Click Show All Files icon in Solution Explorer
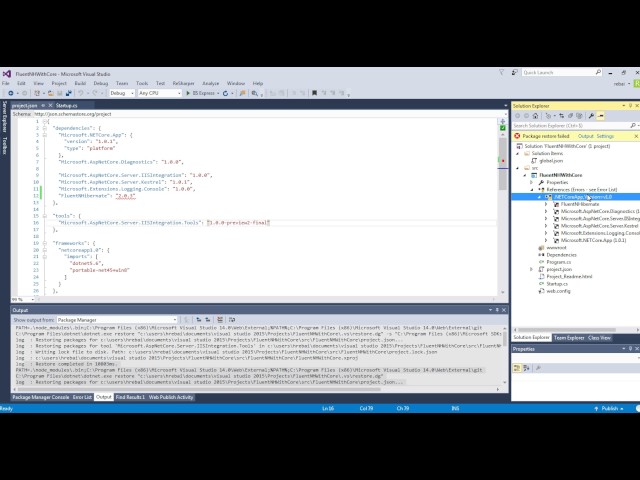 [x=579, y=116]
